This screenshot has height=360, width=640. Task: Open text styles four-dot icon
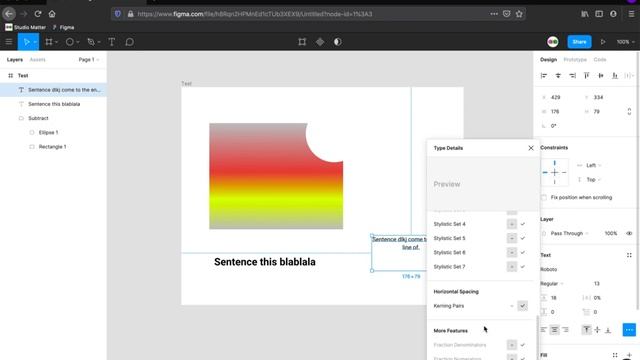(x=629, y=255)
